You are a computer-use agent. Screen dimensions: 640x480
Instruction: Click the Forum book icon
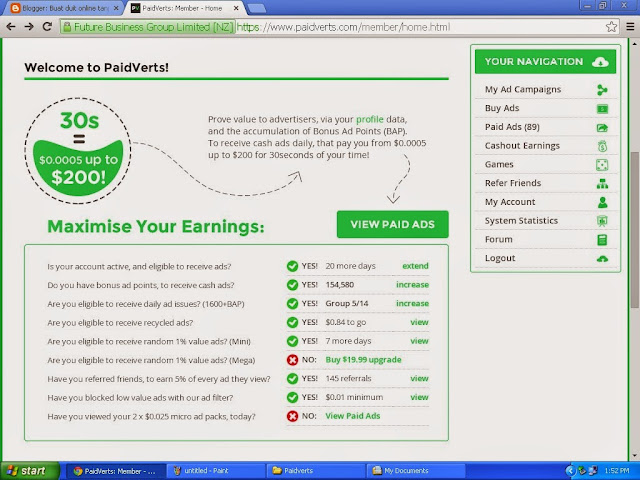(x=602, y=240)
